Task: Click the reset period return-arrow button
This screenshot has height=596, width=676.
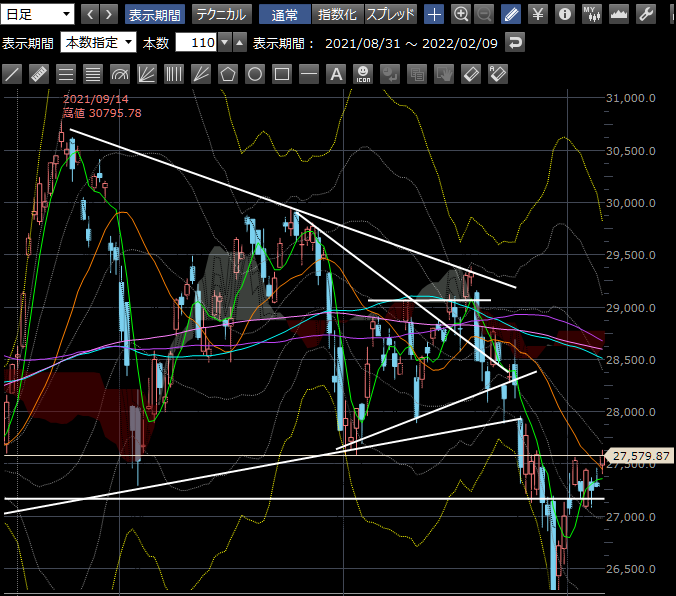Action: (515, 42)
